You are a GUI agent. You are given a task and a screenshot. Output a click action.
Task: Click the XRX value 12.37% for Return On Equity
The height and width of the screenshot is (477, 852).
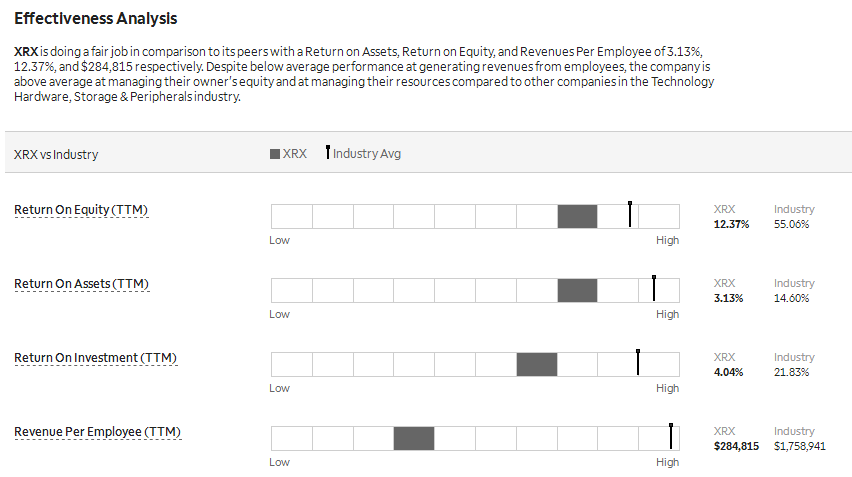731,224
